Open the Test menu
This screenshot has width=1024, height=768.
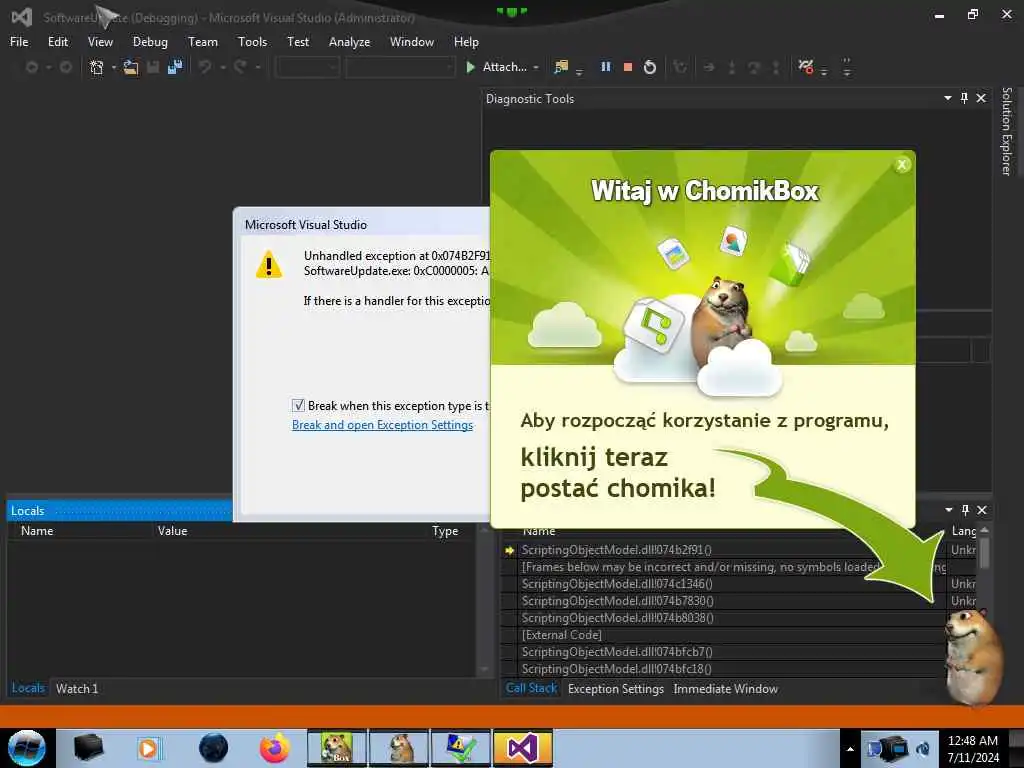coord(298,42)
